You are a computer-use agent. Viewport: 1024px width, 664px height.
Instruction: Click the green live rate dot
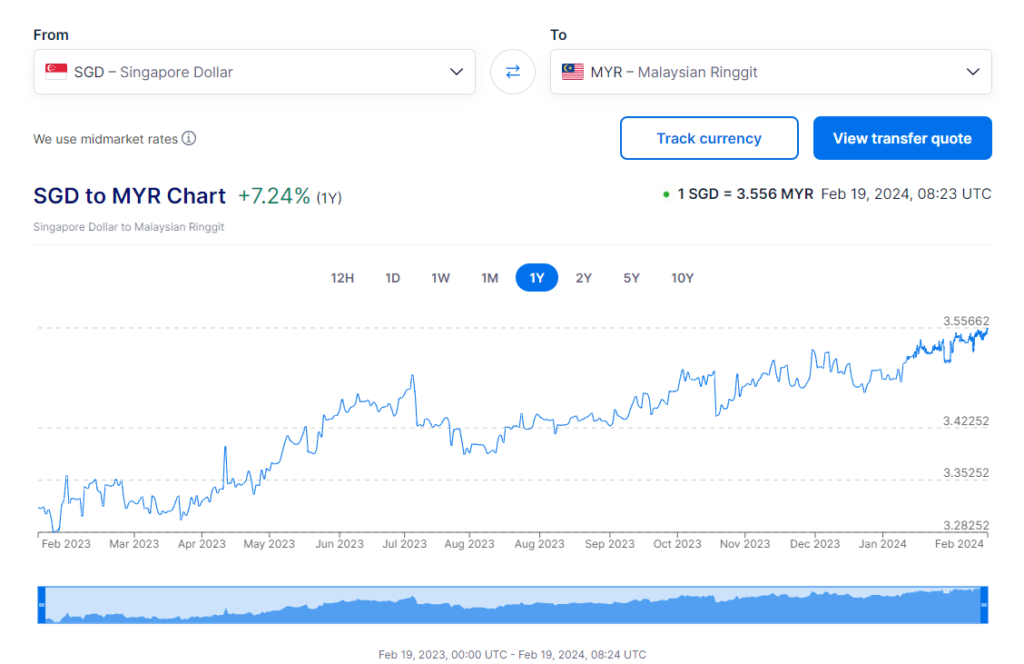click(666, 194)
